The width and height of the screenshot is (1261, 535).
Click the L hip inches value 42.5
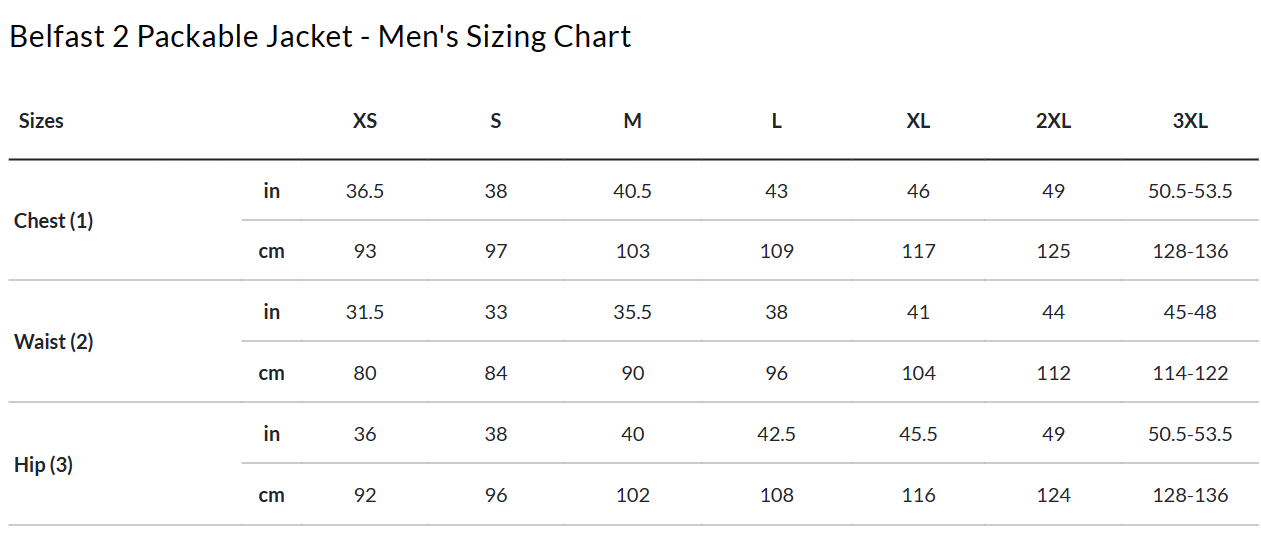coord(776,434)
